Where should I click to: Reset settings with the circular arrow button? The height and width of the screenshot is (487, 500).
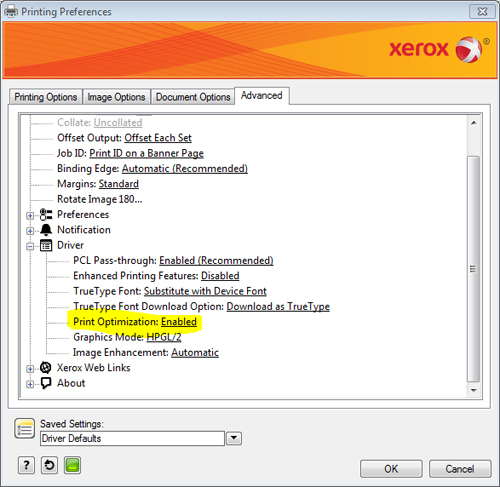pos(49,465)
